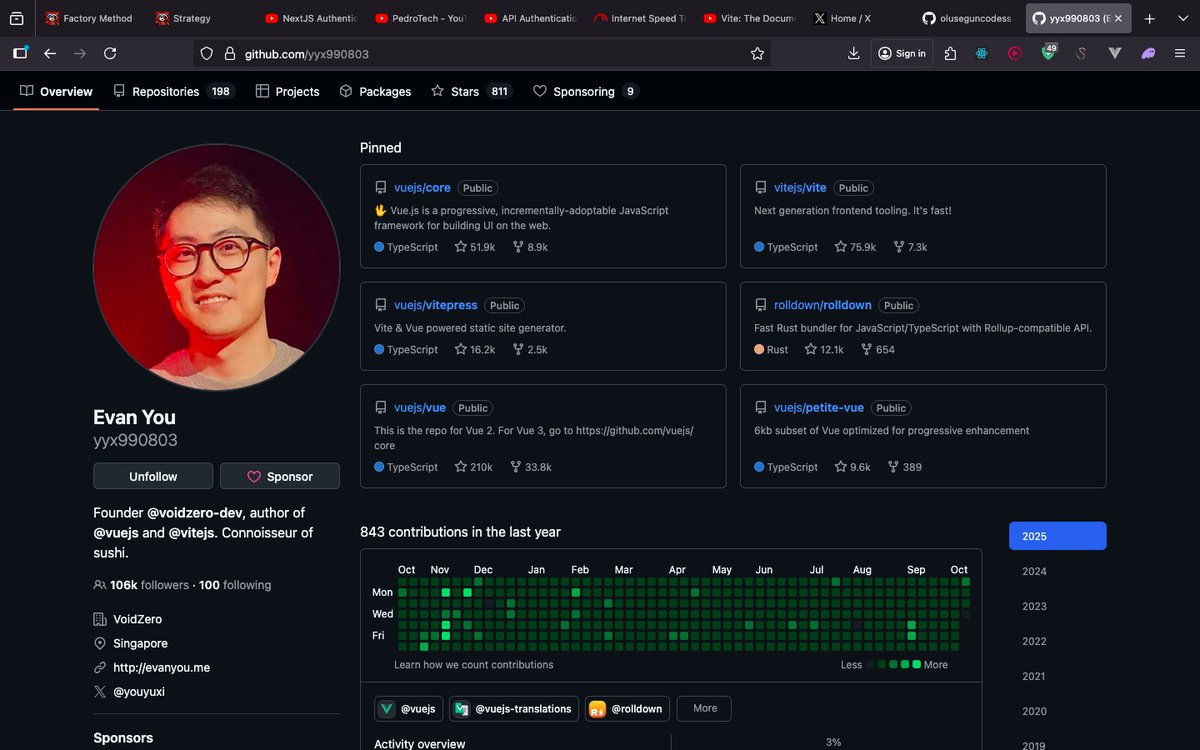1200x750 pixels.
Task: Select the 2023 contribution year
Action: (x=1058, y=606)
